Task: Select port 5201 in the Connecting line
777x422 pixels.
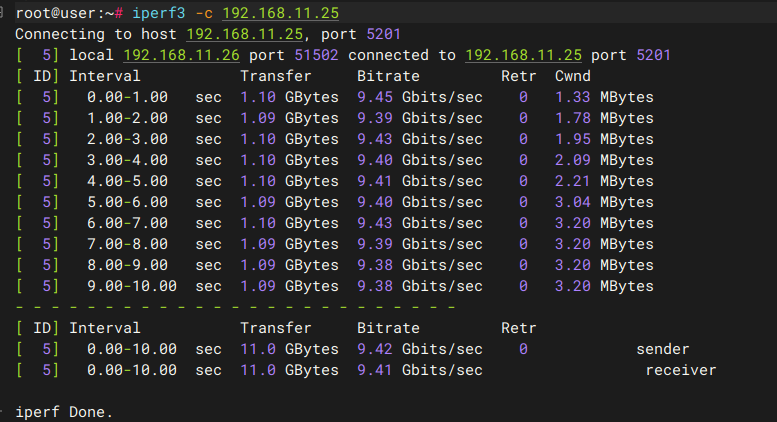Action: pos(383,34)
